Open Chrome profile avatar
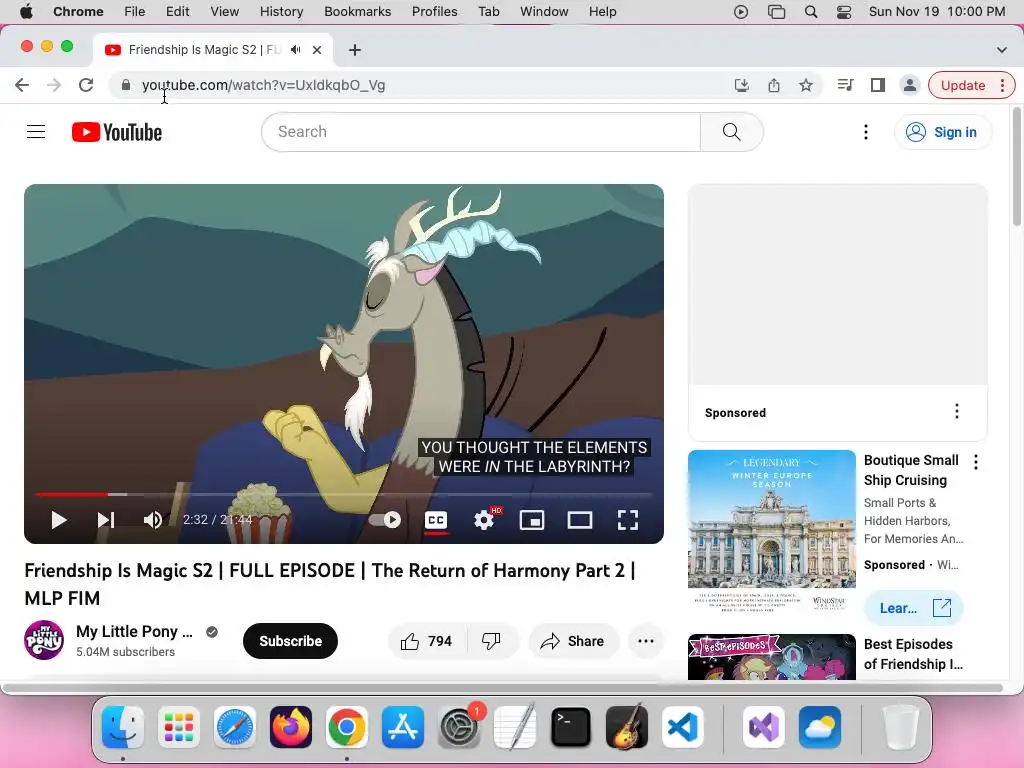Viewport: 1024px width, 768px height. coord(910,85)
